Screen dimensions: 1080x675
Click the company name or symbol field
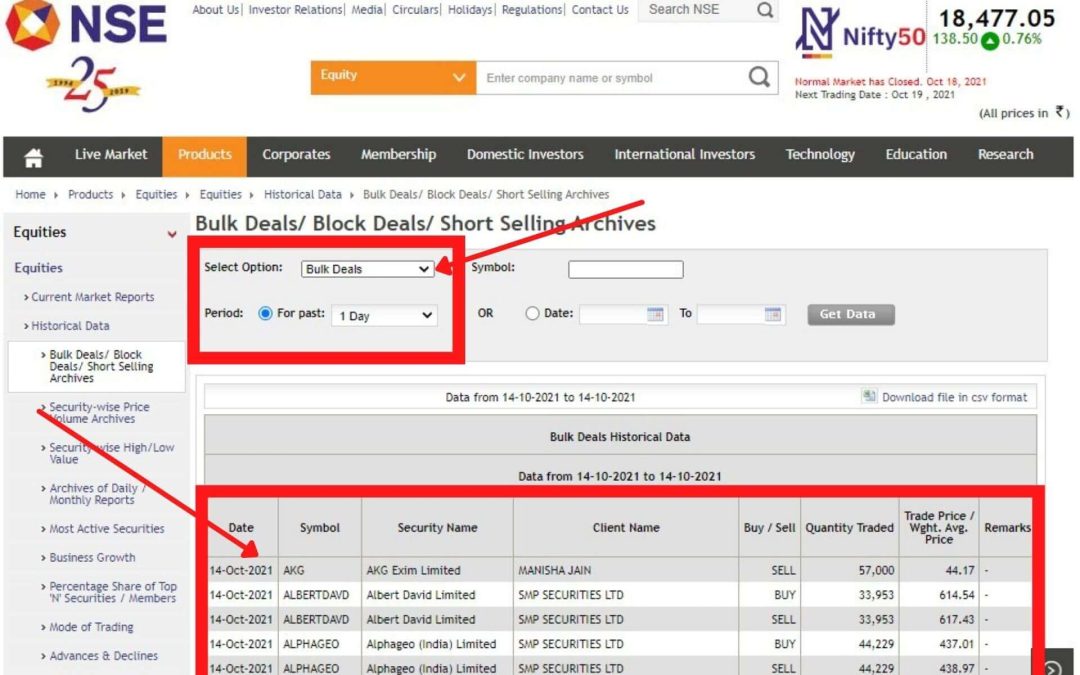612,78
